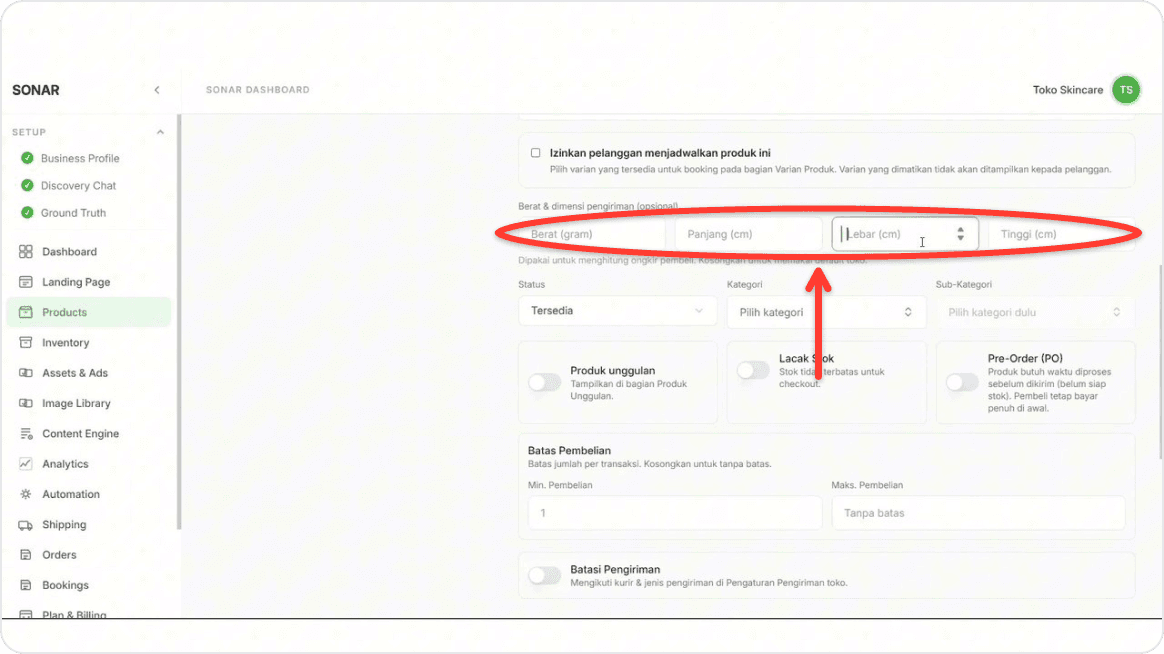The image size is (1164, 654).
Task: Click the Automation gear icon
Action: pyautogui.click(x=26, y=494)
